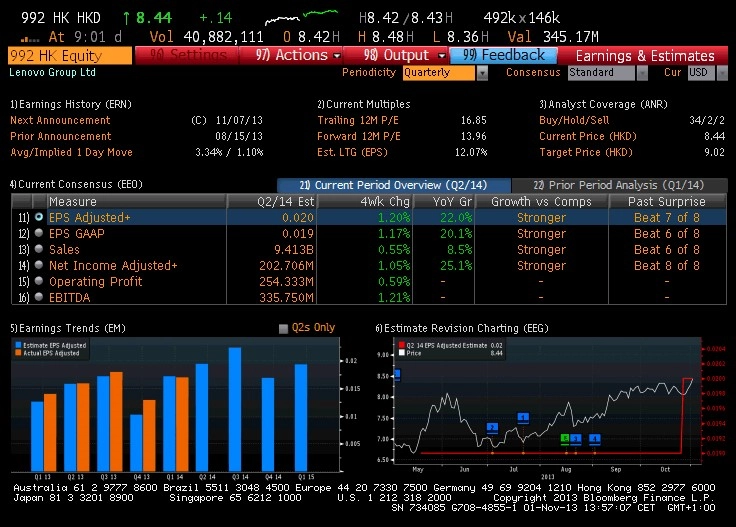Click the Growth vs Comps column header
The image size is (736, 527).
point(541,201)
